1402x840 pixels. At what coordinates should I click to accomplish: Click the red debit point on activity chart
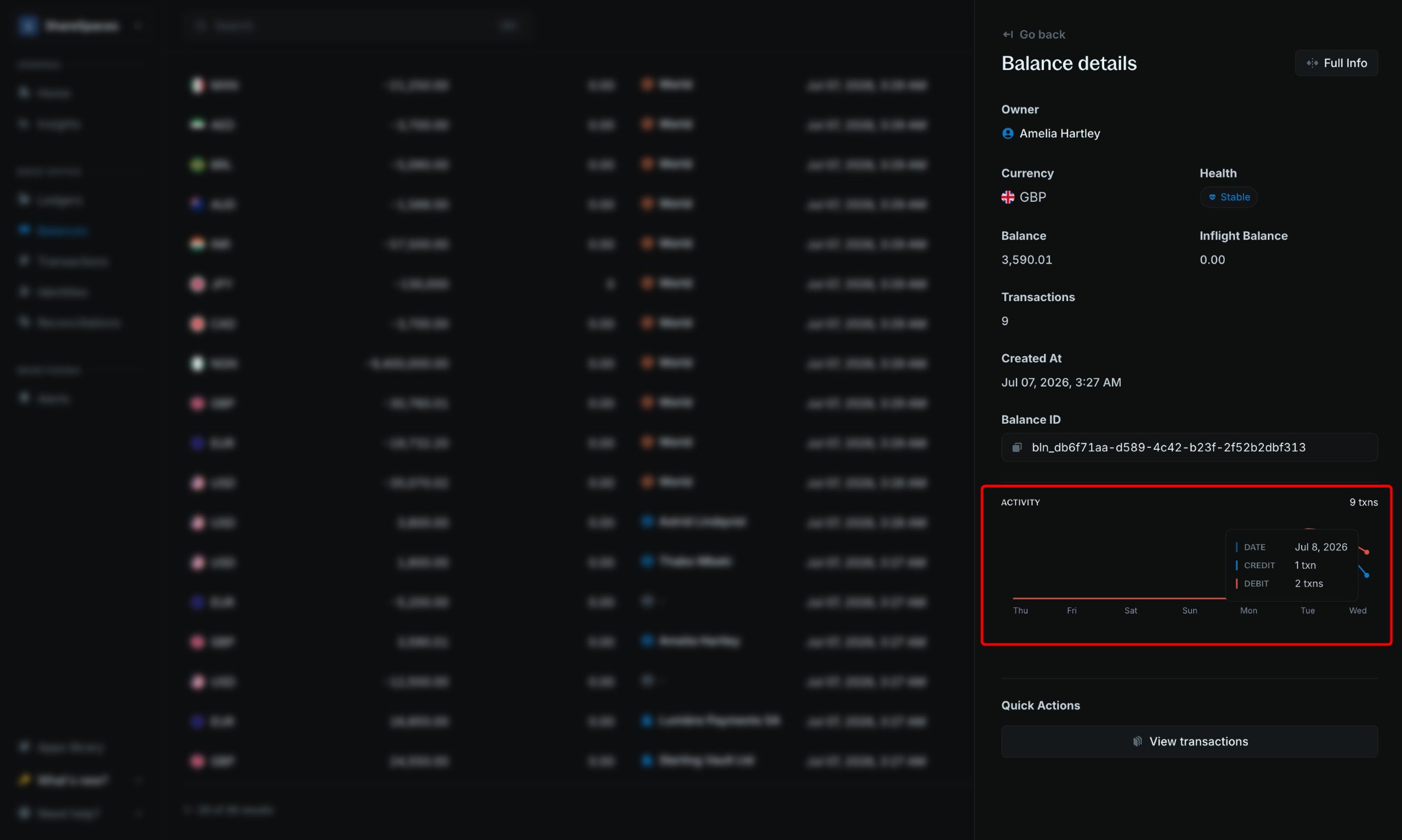pyautogui.click(x=1366, y=552)
